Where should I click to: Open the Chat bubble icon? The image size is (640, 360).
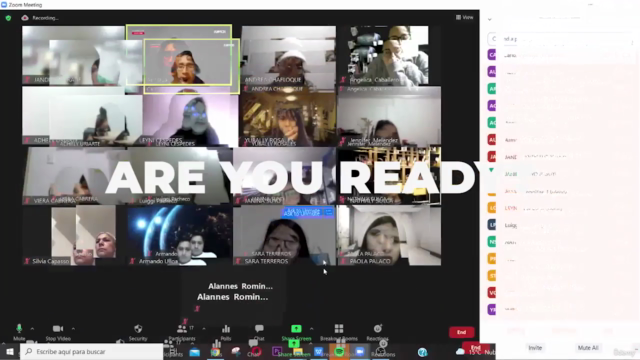[259, 328]
